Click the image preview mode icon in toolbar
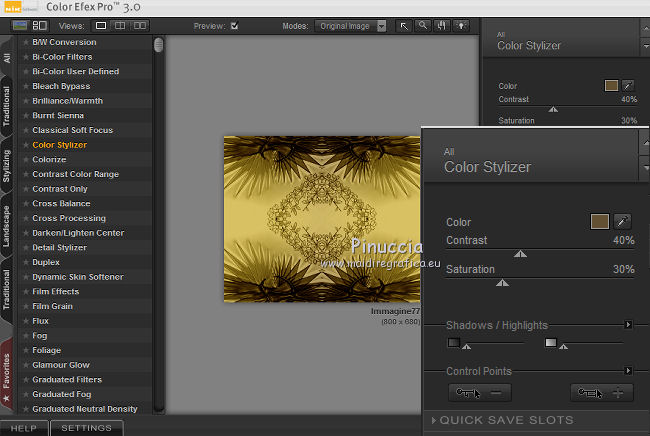This screenshot has width=650, height=436. tap(20, 26)
